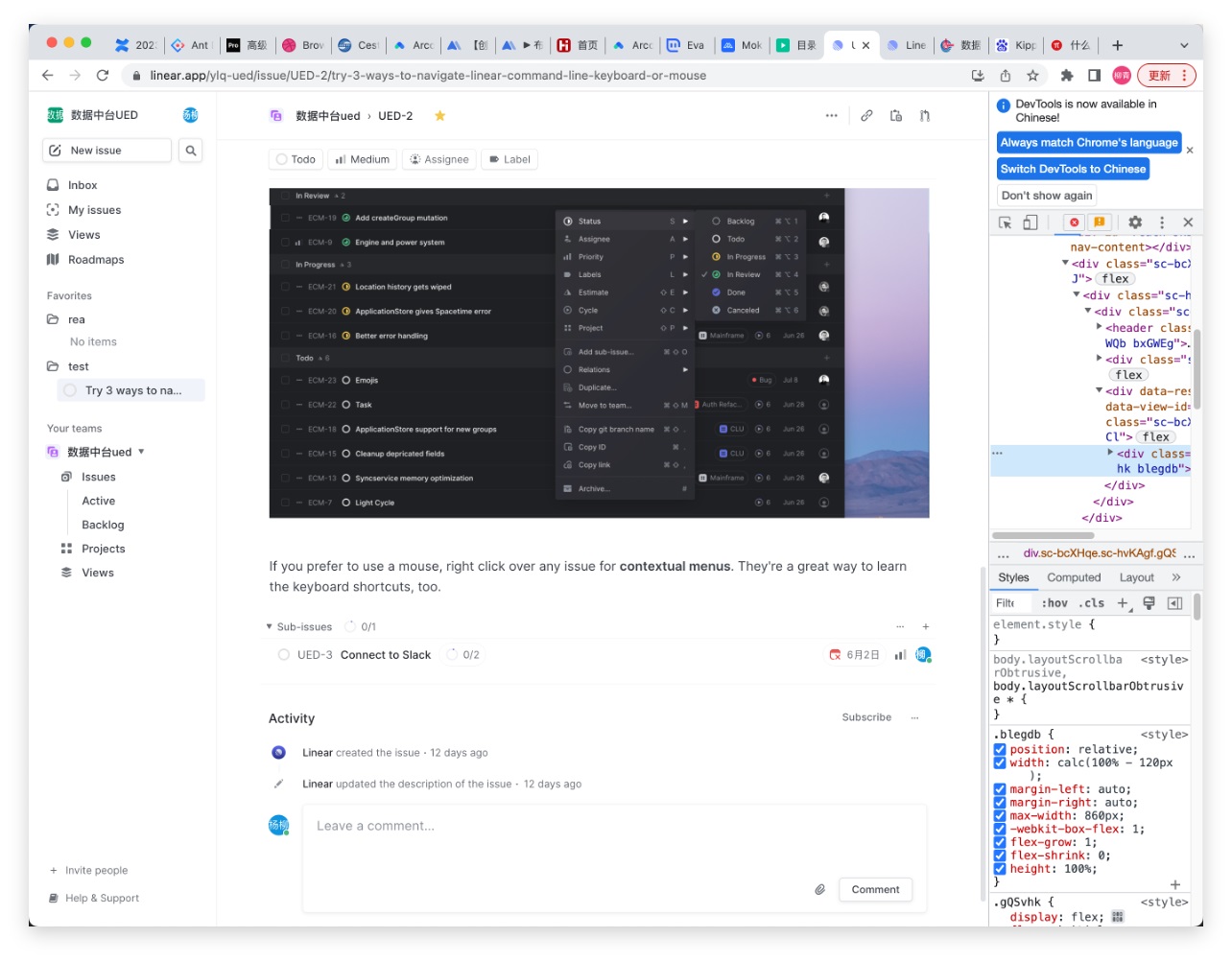This screenshot has width=1232, height=961.
Task: Open user avatar in the workspace header
Action: tap(190, 115)
